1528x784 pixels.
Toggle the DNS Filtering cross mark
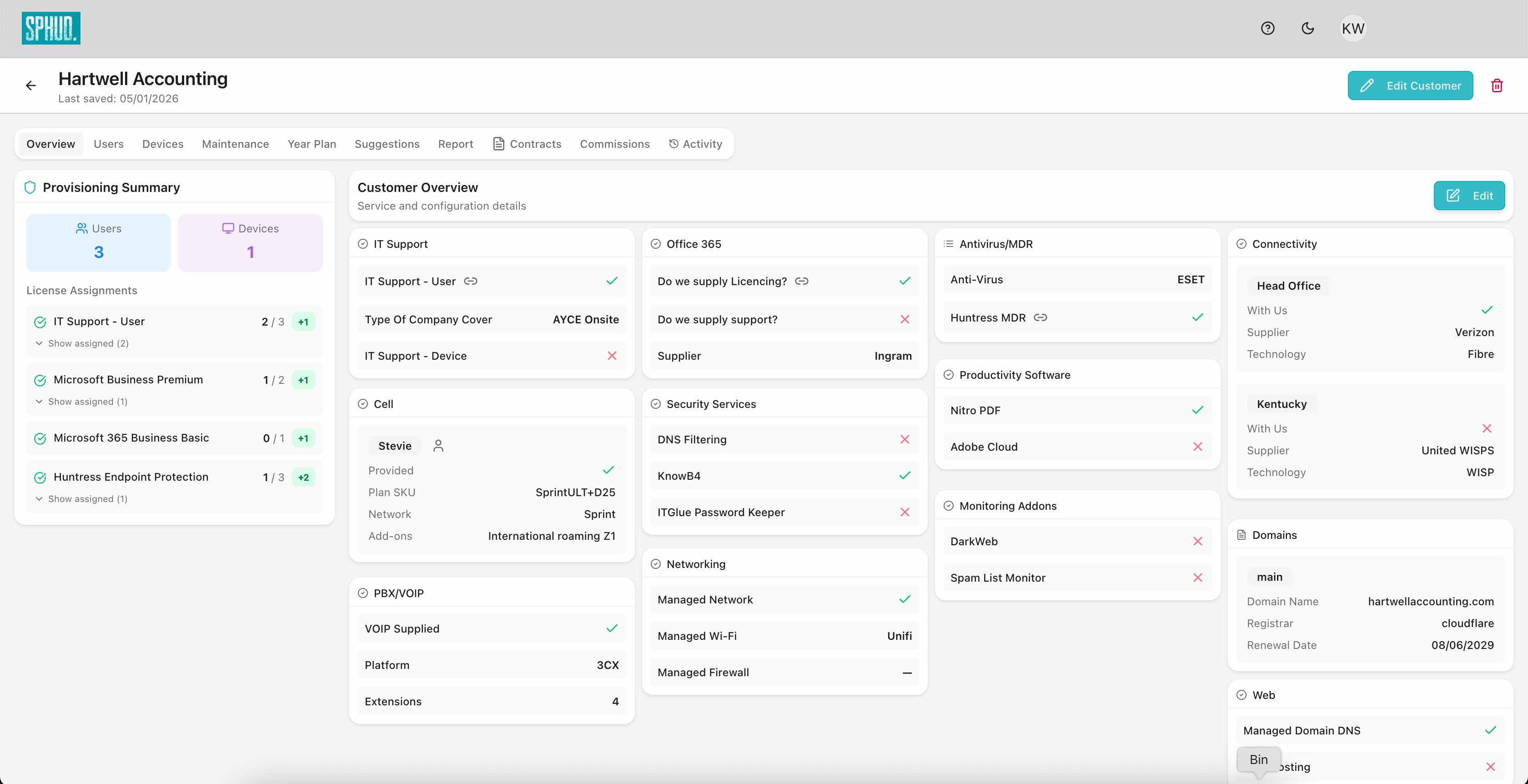tap(905, 439)
